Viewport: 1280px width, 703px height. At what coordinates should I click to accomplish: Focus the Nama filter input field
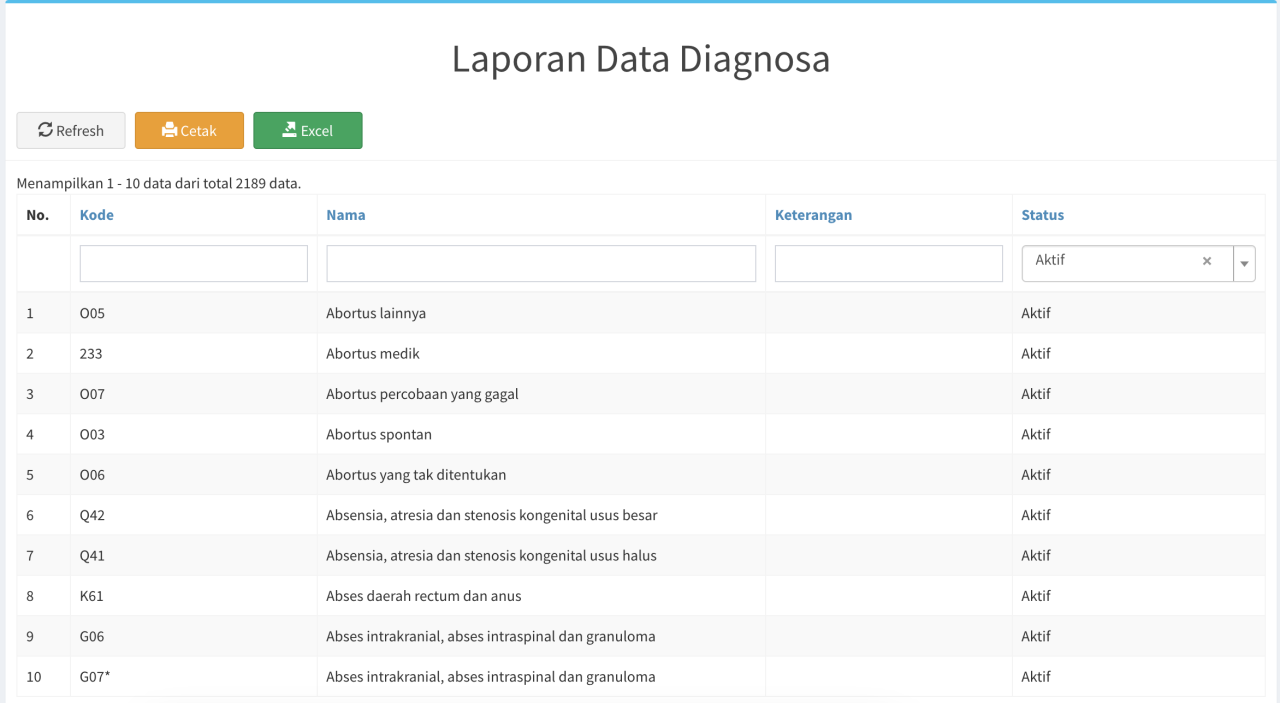(x=541, y=263)
